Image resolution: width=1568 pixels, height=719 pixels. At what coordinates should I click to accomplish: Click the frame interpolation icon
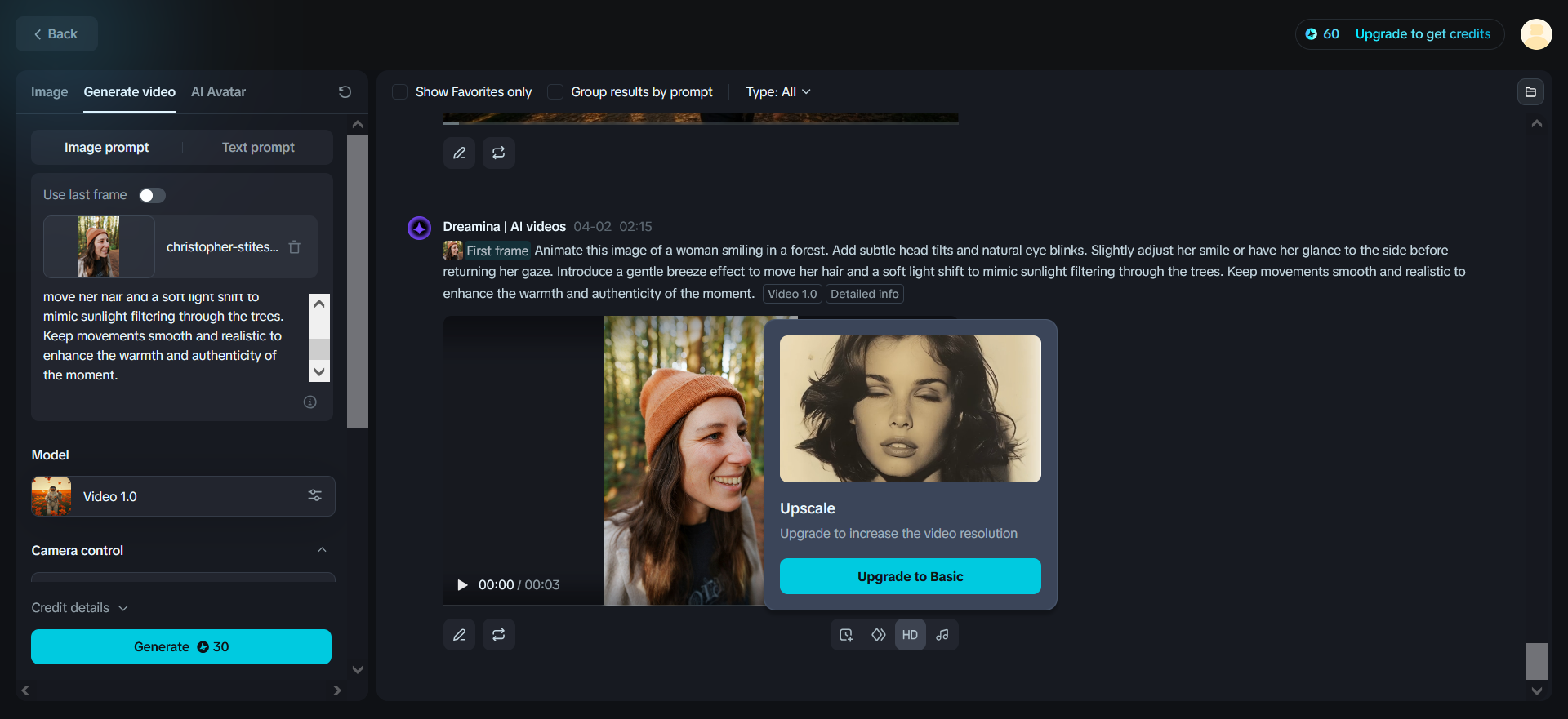tap(879, 635)
